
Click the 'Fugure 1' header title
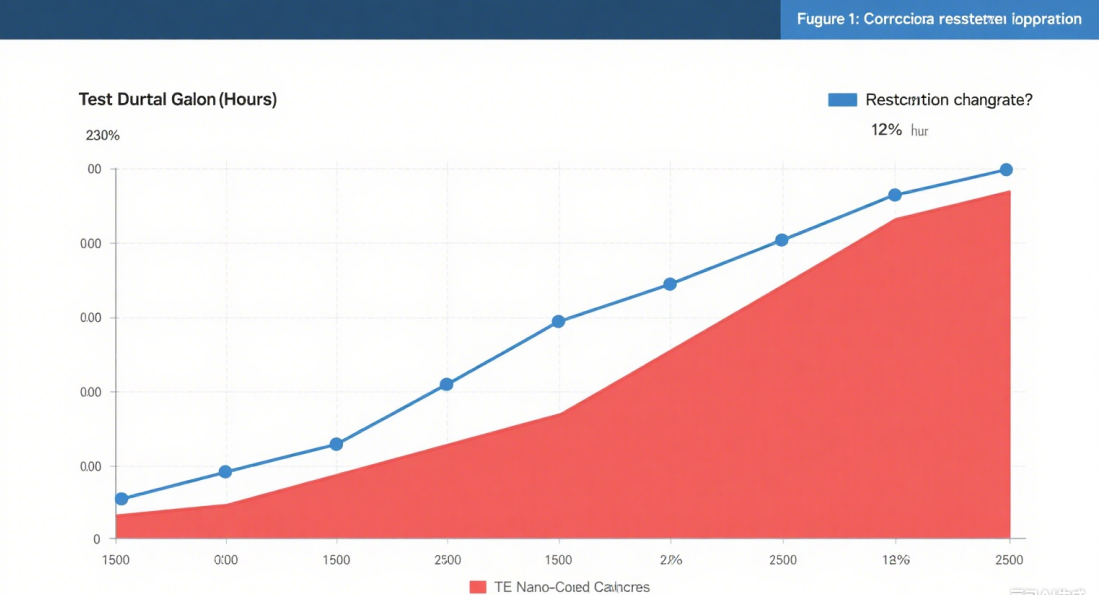click(x=938, y=19)
